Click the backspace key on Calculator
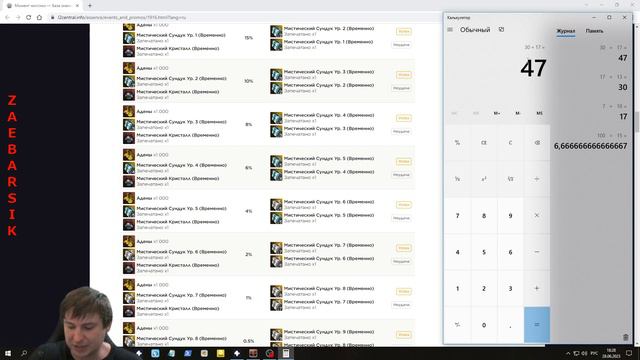The height and width of the screenshot is (360, 640). [x=537, y=143]
